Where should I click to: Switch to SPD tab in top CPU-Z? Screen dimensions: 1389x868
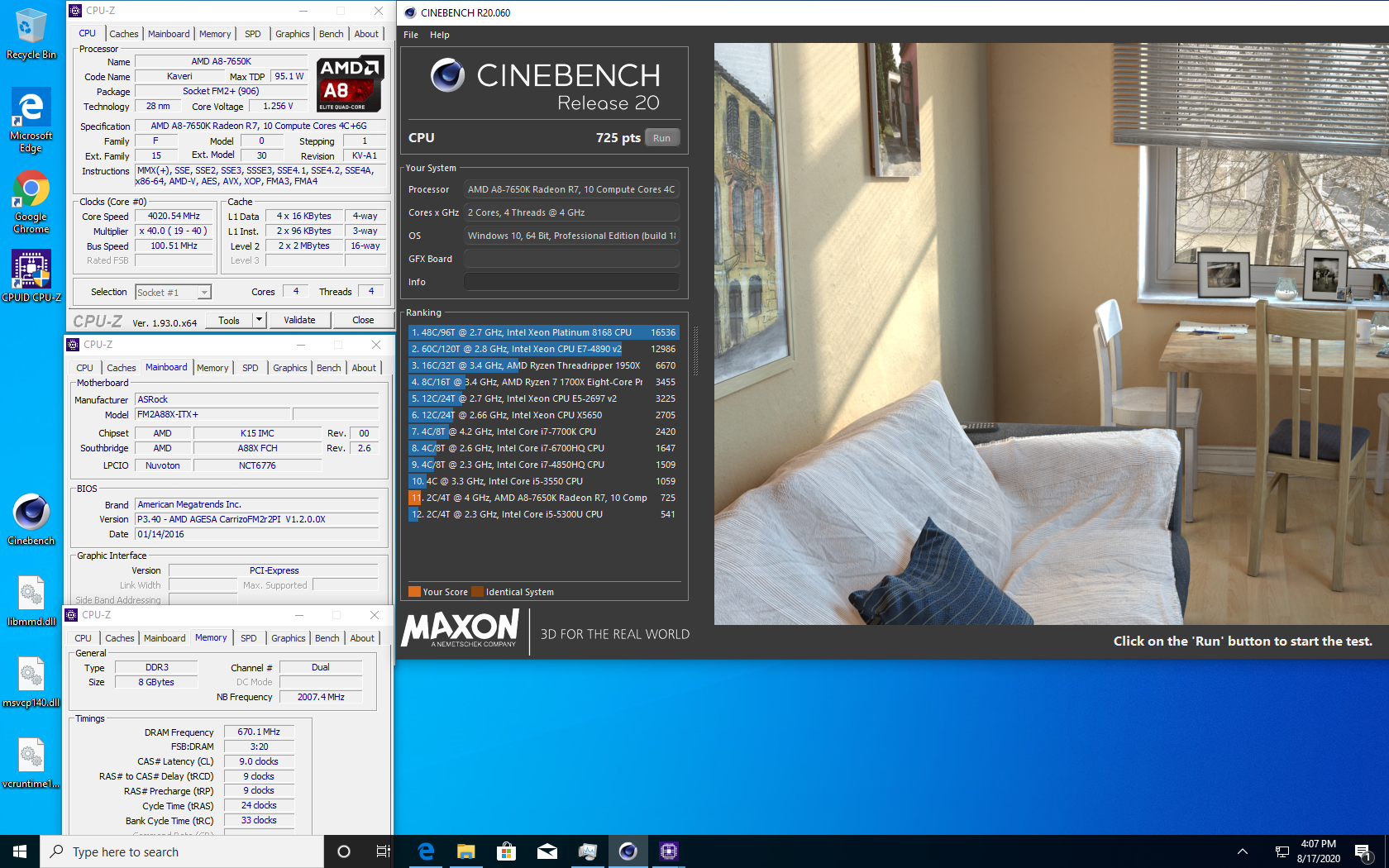[253, 34]
